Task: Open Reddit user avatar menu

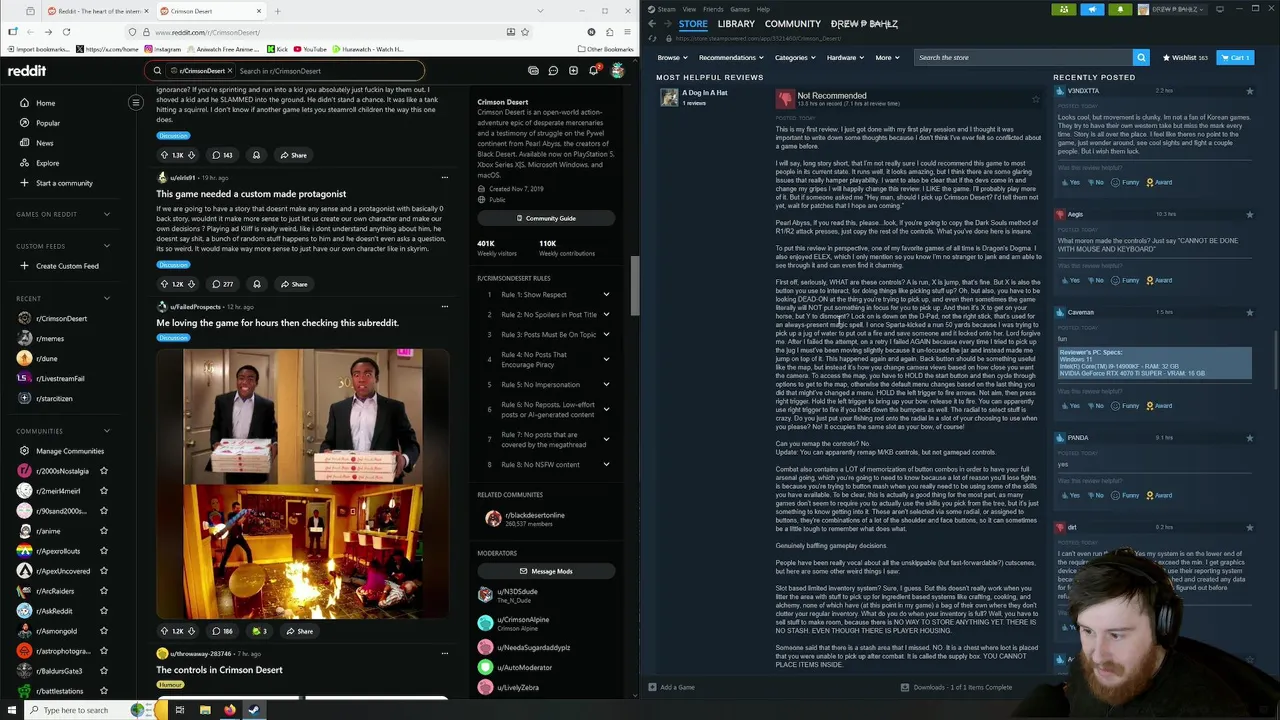Action: click(x=617, y=71)
